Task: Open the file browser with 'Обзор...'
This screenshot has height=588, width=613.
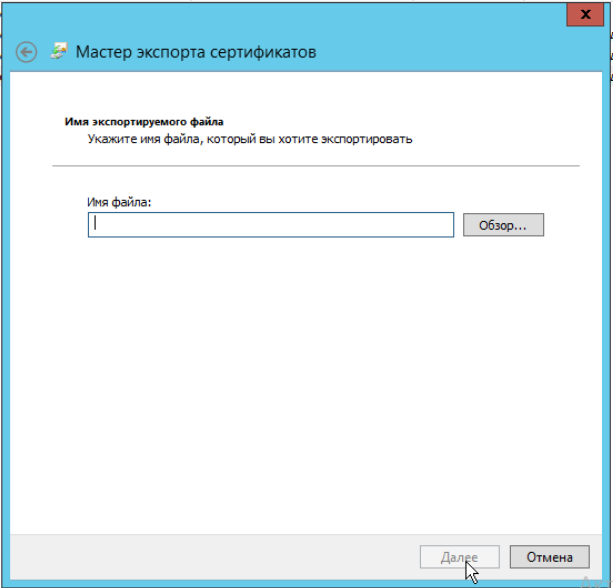Action: (503, 225)
